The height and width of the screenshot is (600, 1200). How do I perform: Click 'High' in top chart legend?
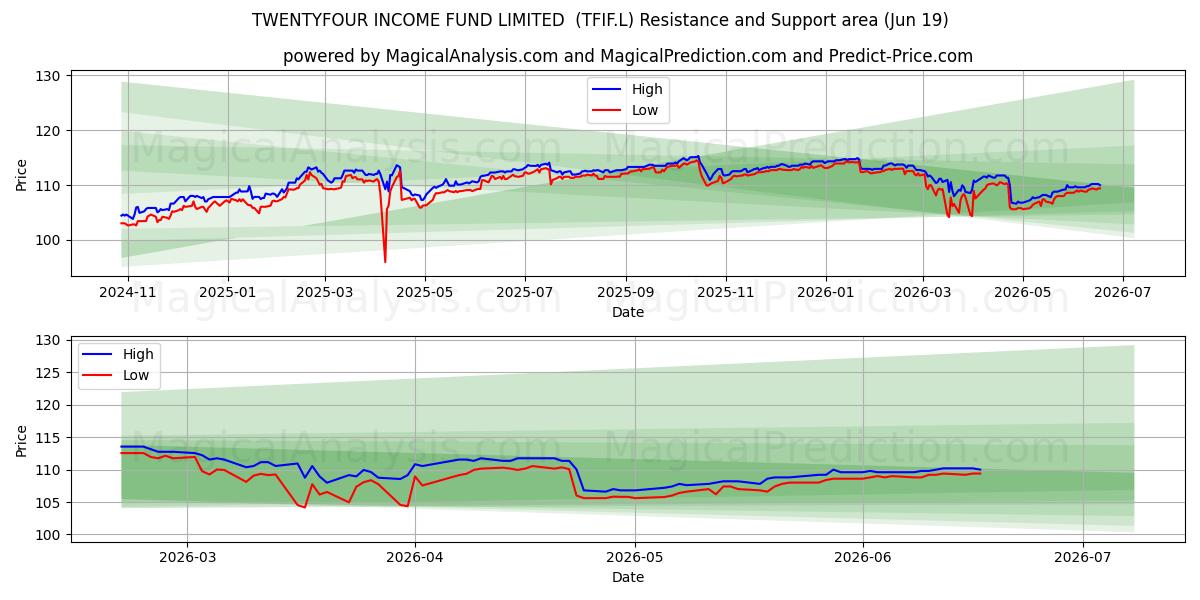coord(647,89)
